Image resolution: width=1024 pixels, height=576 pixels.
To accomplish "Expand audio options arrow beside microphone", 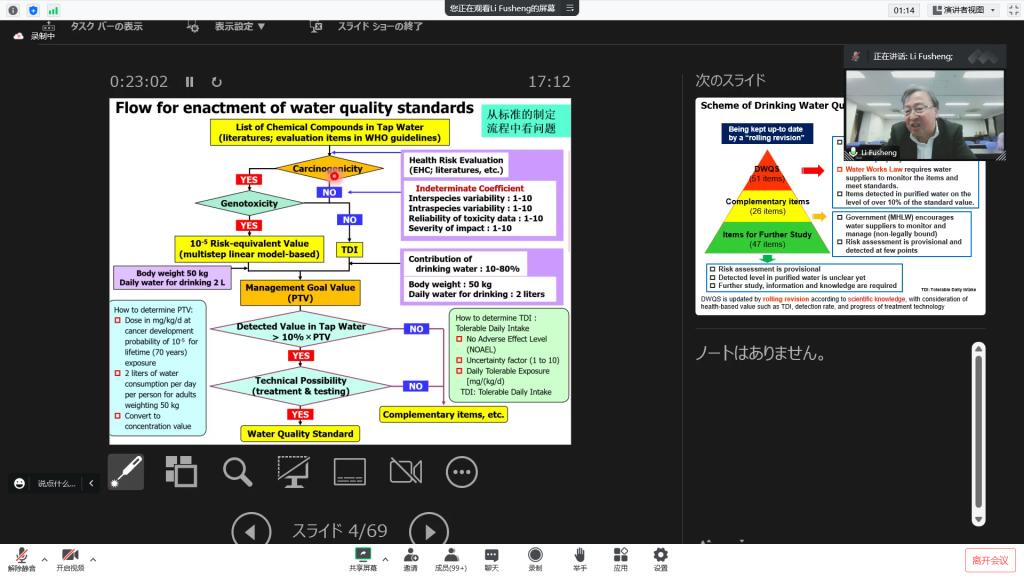I will (x=43, y=557).
